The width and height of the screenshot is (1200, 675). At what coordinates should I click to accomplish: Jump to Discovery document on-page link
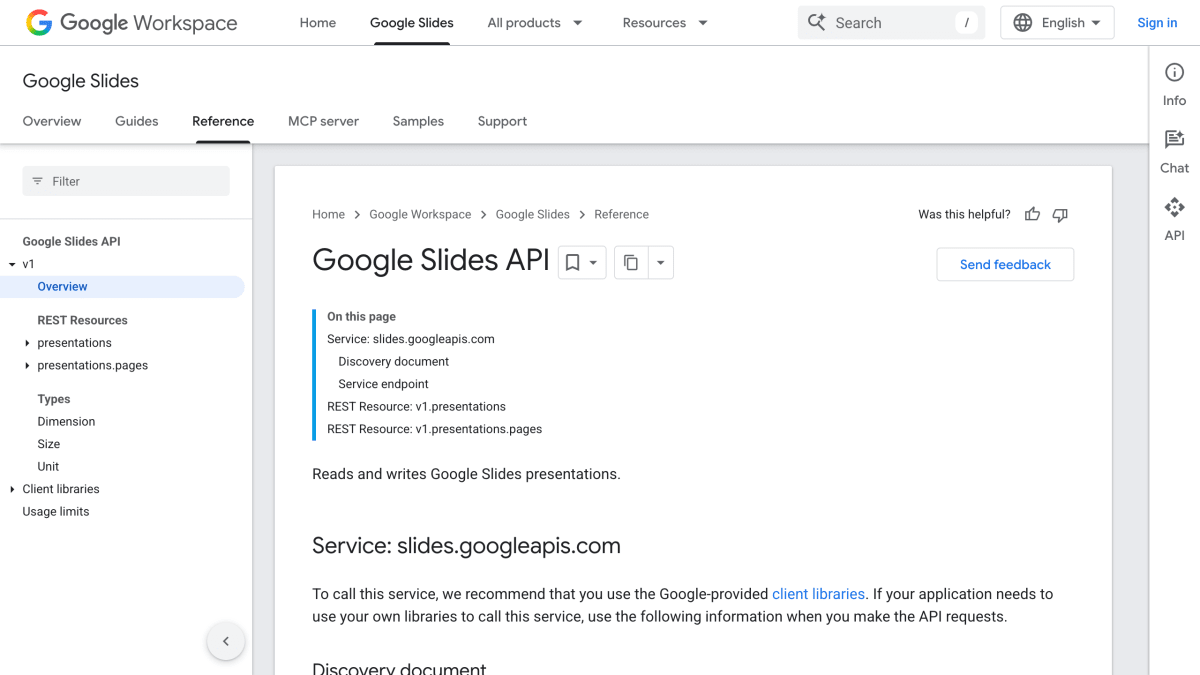pos(394,362)
